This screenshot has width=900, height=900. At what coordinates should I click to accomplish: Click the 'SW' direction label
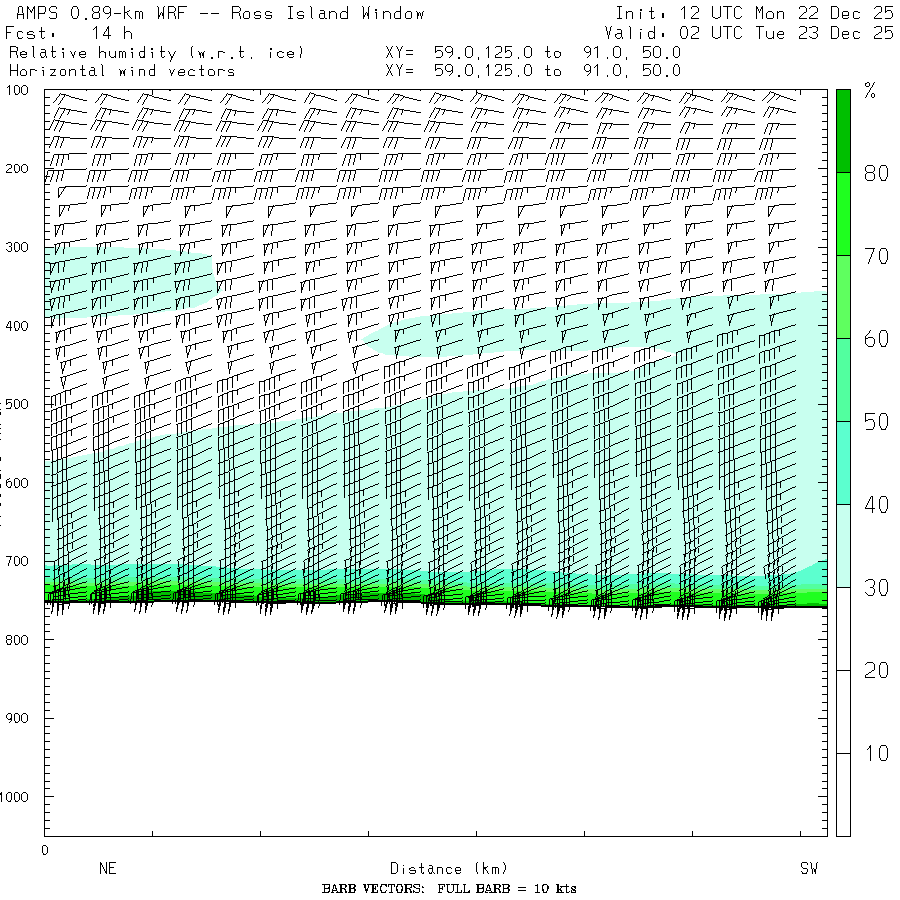click(809, 868)
